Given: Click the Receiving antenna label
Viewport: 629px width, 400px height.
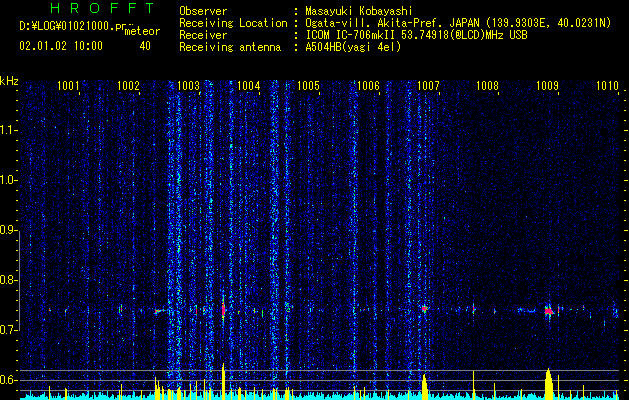Looking at the screenshot, I should click(230, 47).
